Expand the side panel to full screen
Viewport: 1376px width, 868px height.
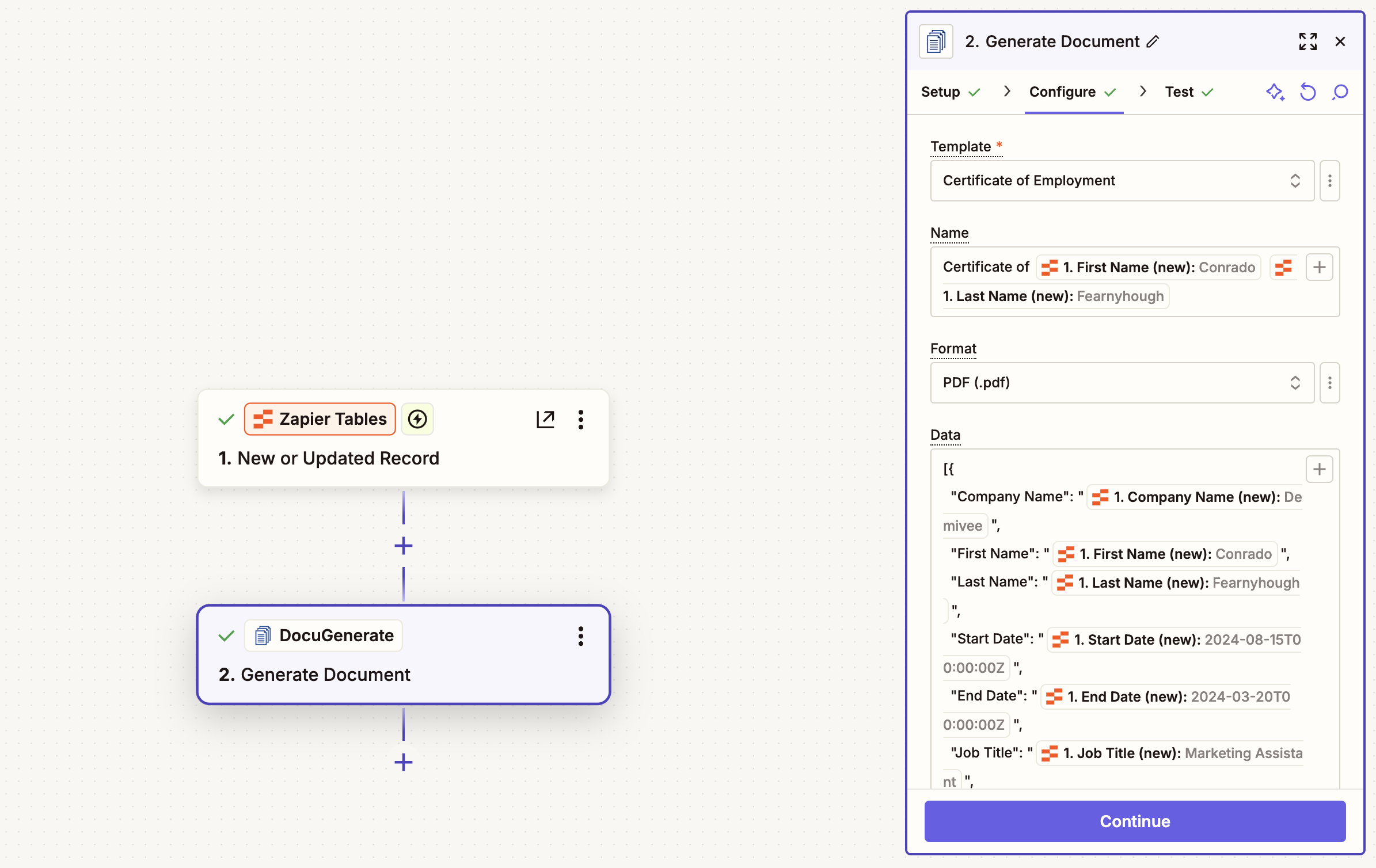[x=1307, y=41]
